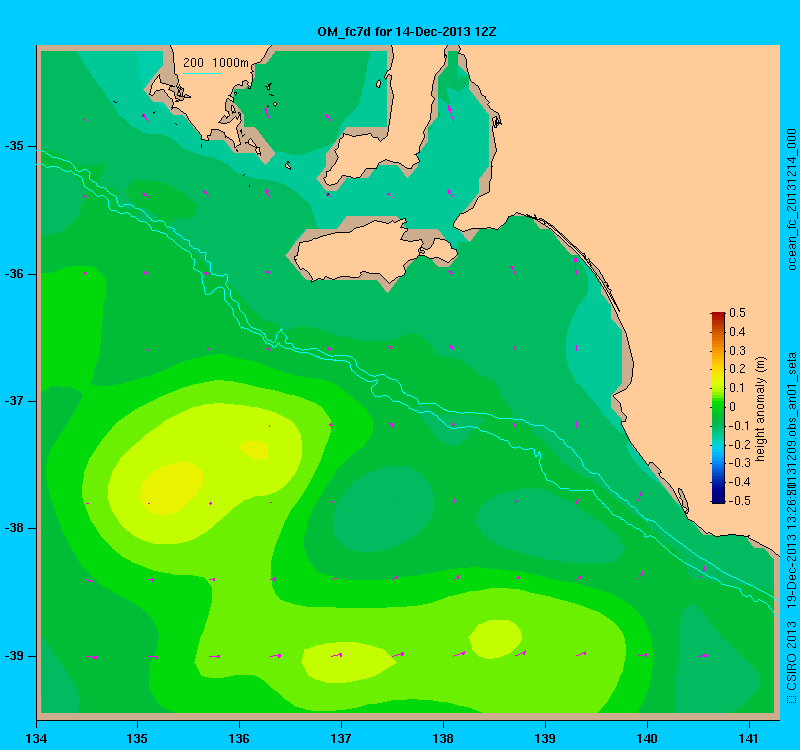Click the chart title 'OM_fc7d for 14-Dec-2013 12Z'

coord(407,32)
